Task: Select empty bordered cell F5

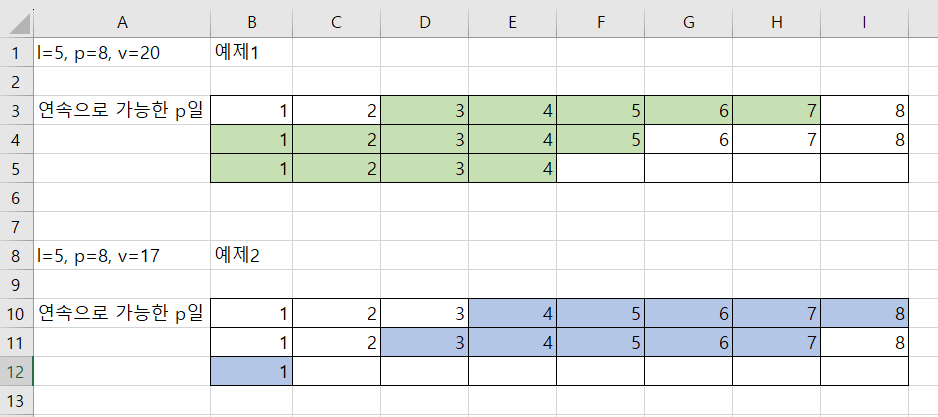Action: tap(601, 168)
